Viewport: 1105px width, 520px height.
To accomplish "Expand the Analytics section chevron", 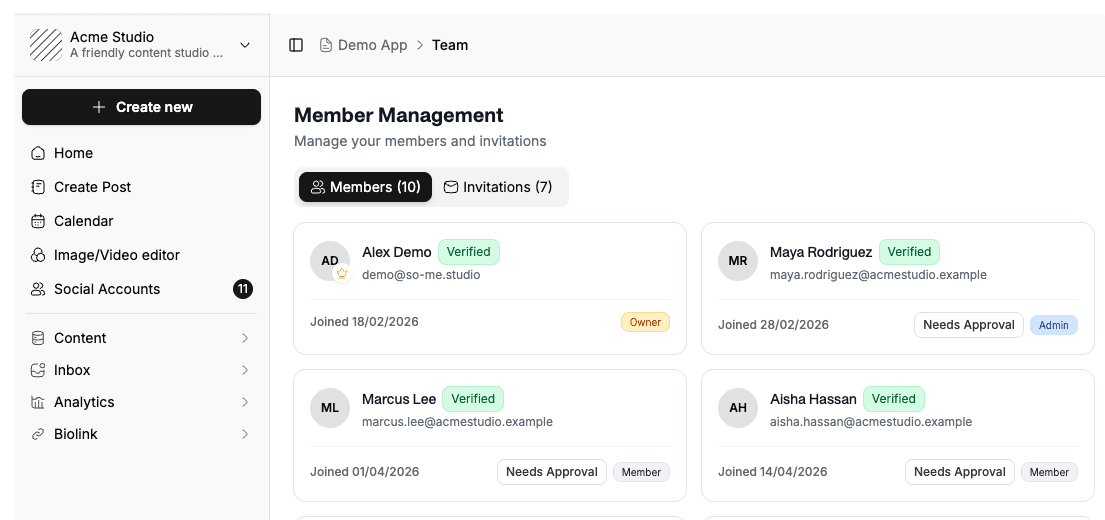I will click(x=245, y=402).
